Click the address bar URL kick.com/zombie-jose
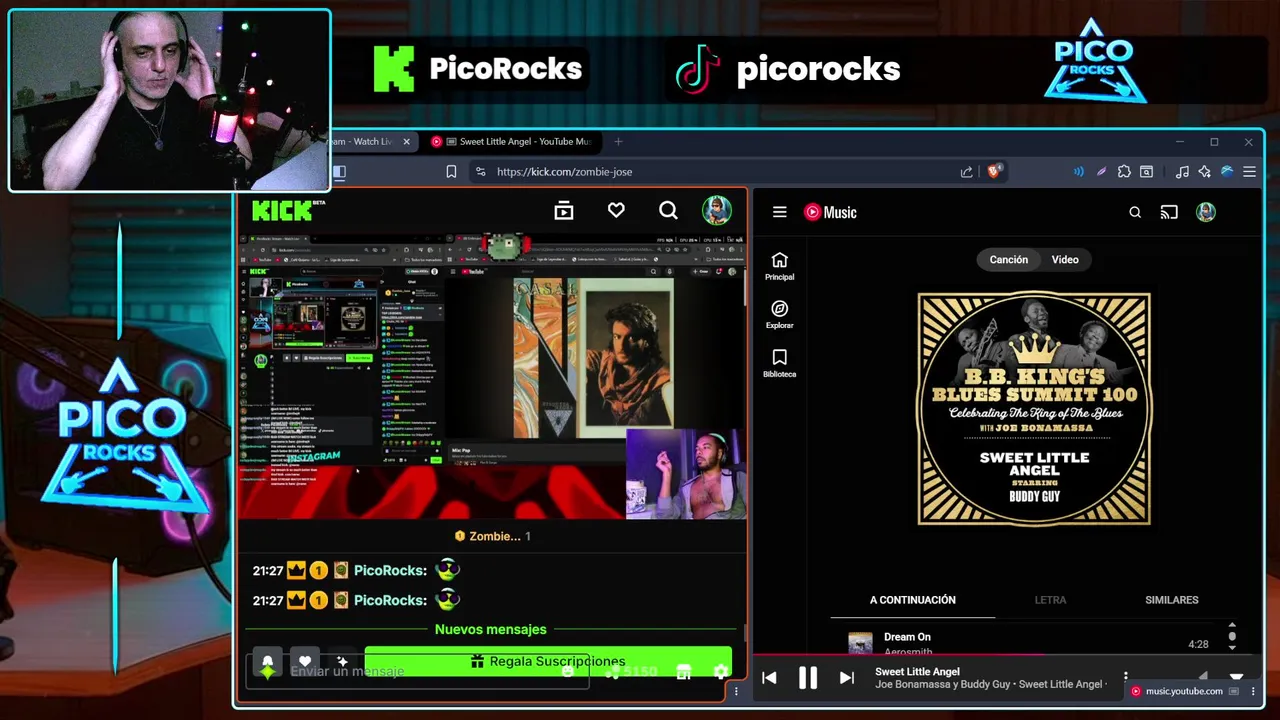The height and width of the screenshot is (720, 1280). point(564,172)
